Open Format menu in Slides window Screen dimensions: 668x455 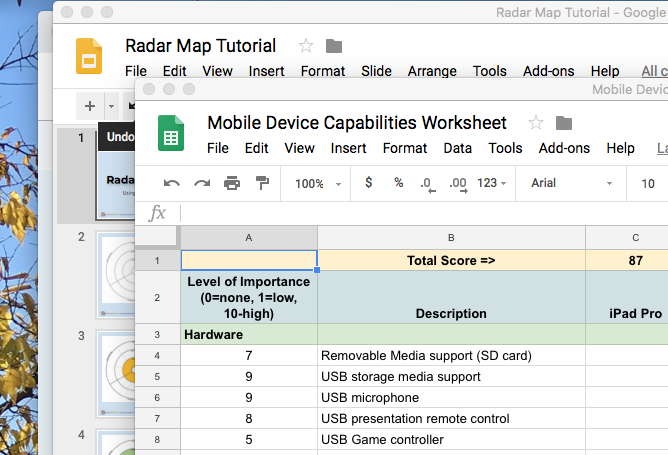322,71
